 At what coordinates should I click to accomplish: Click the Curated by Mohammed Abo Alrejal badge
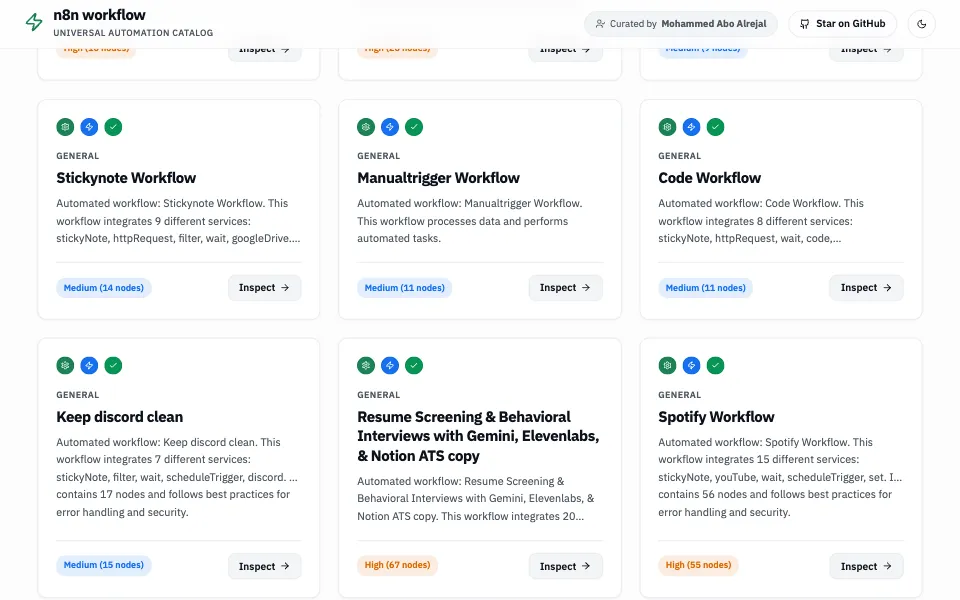(x=680, y=24)
